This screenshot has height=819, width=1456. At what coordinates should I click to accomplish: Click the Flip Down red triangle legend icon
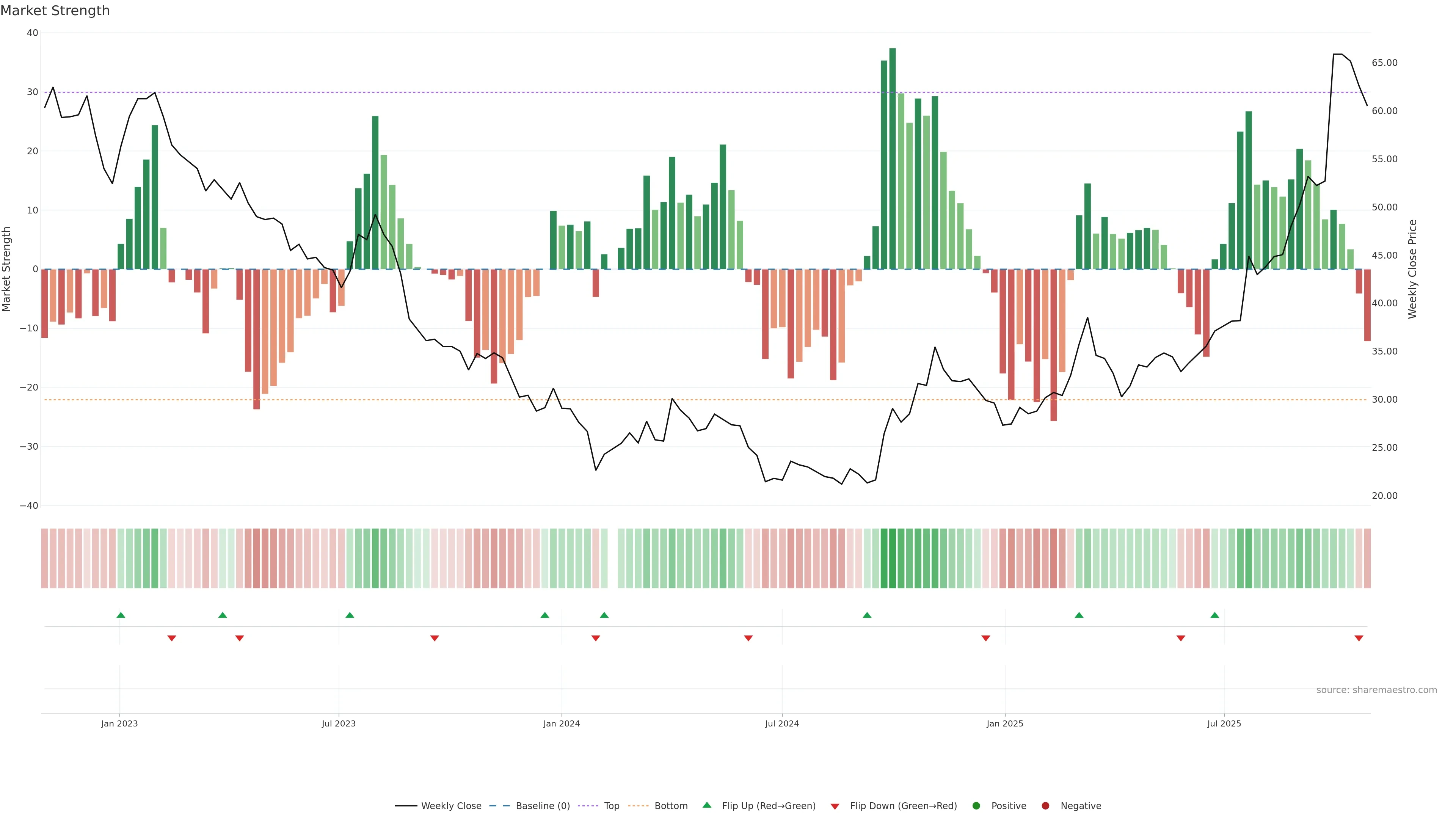[x=835, y=806]
